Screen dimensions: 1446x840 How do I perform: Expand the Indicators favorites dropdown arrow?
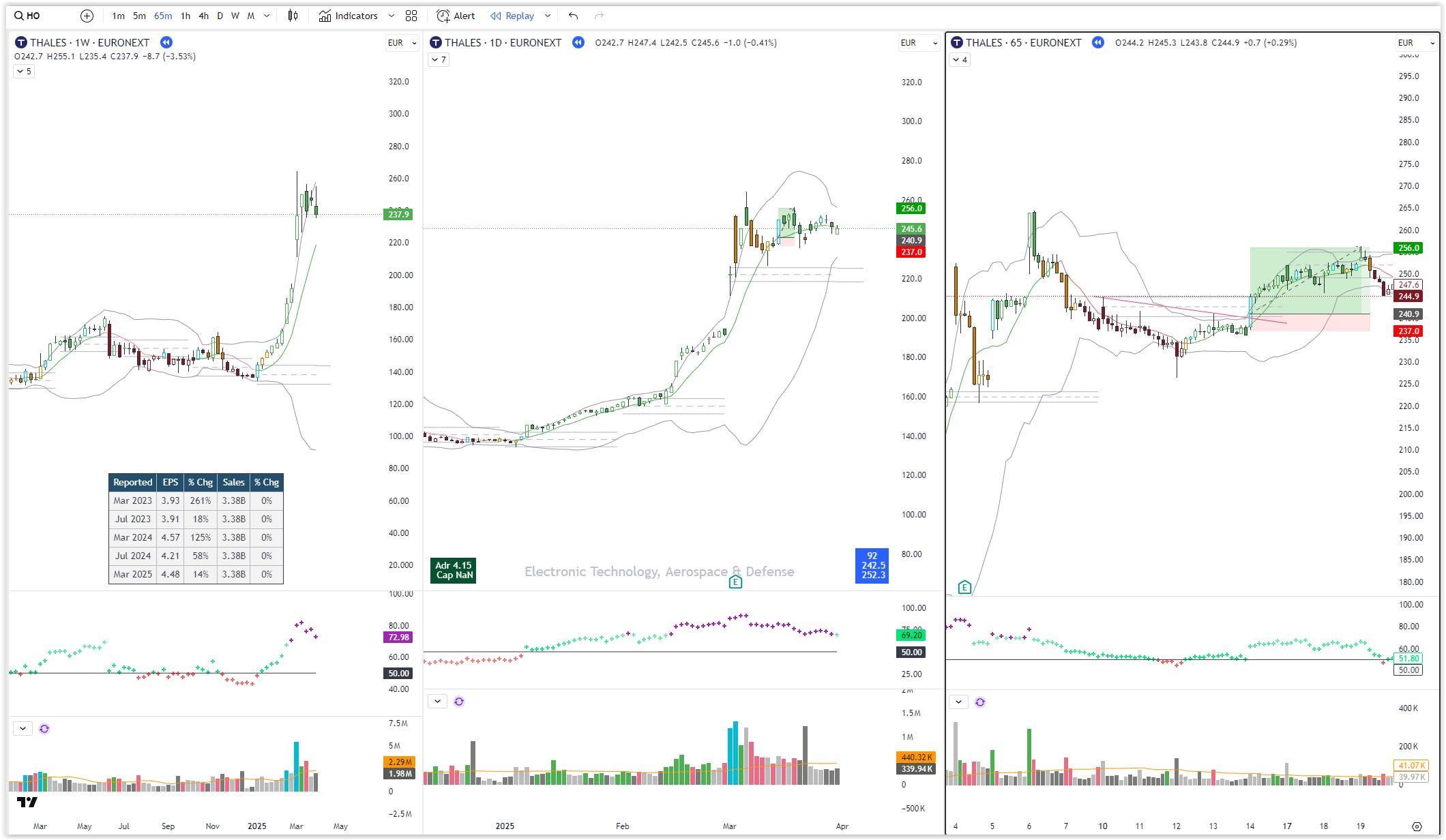391,16
